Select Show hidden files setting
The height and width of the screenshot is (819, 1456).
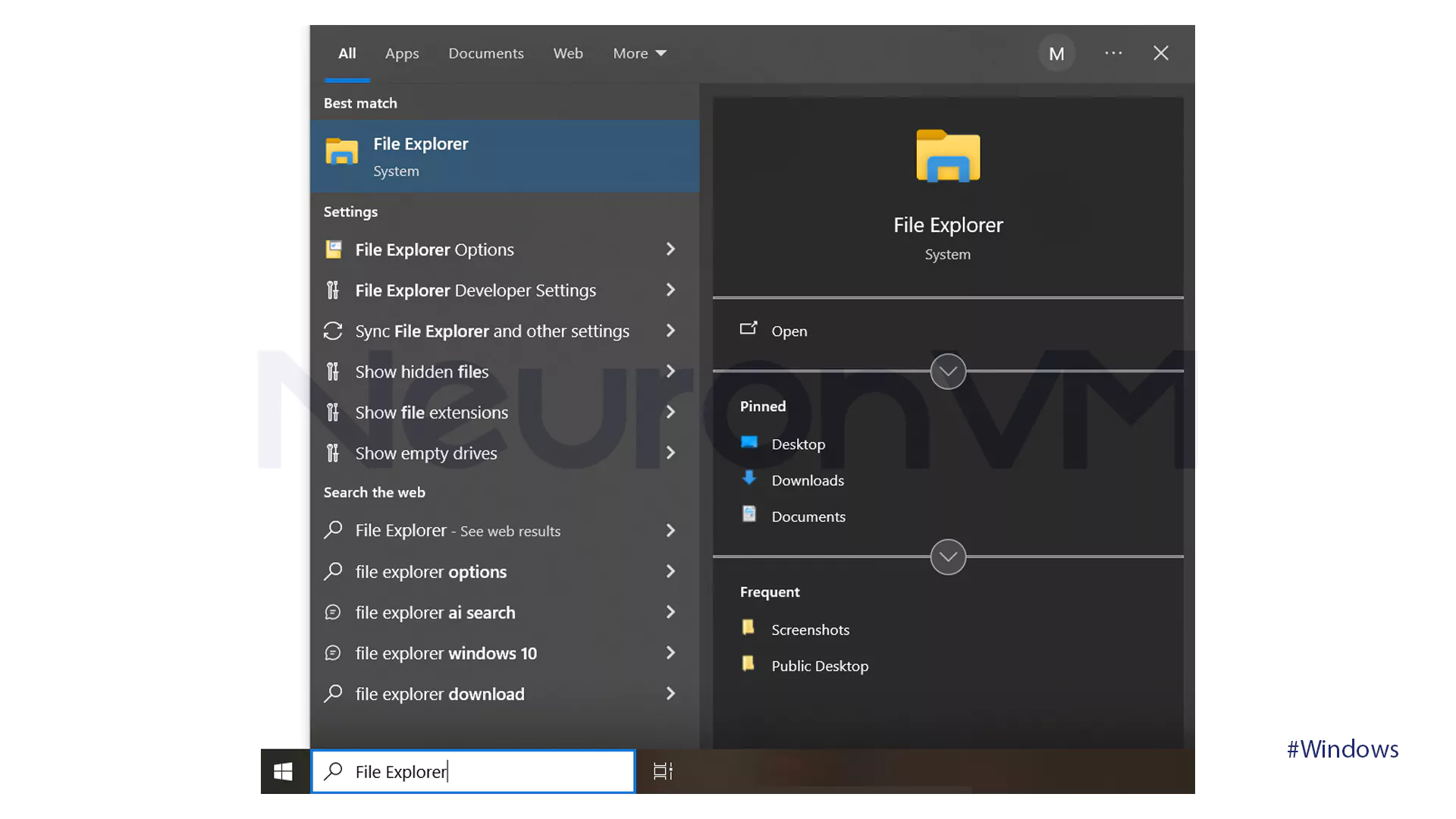505,372
